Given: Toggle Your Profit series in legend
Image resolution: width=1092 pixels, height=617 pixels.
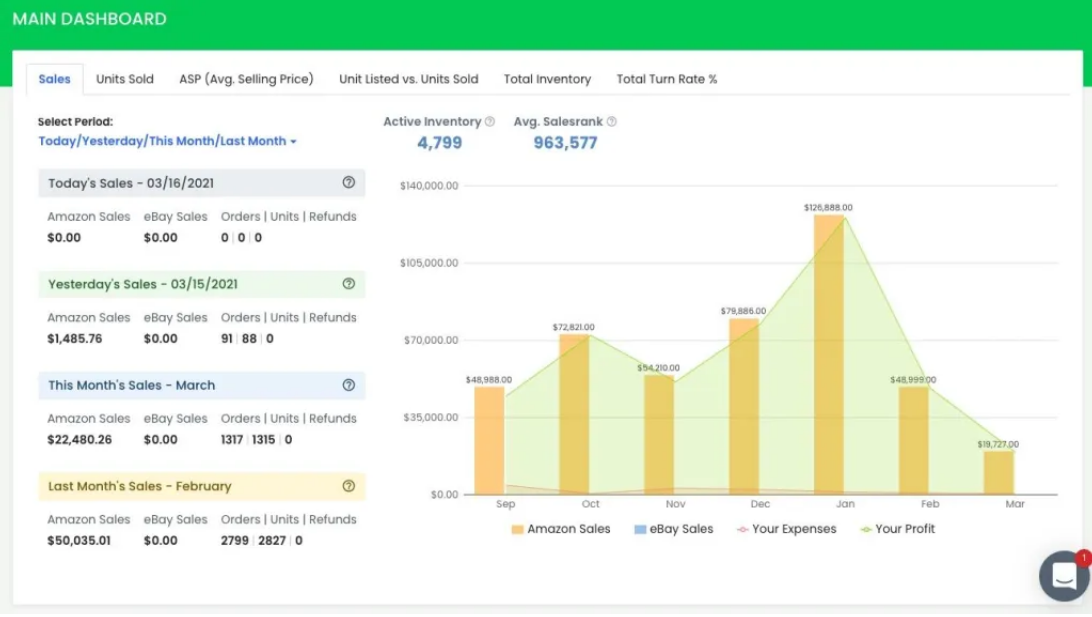Looking at the screenshot, I should click(x=897, y=529).
